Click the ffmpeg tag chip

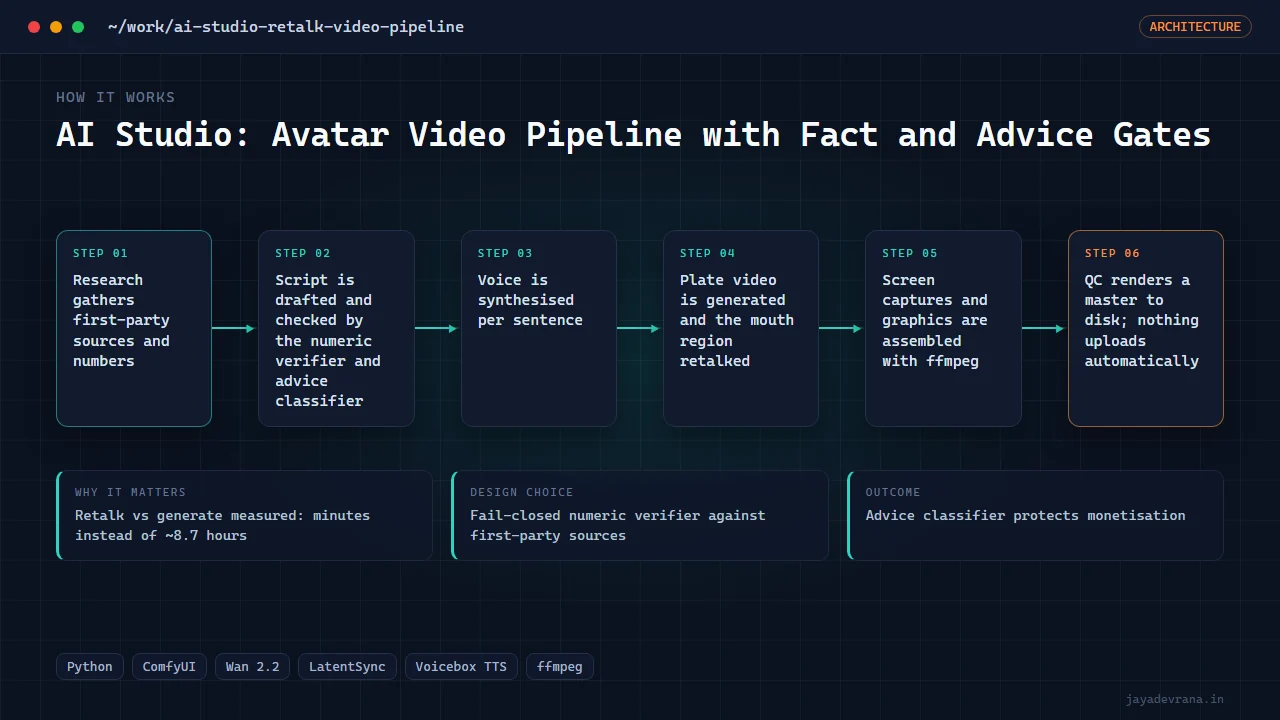(x=560, y=667)
